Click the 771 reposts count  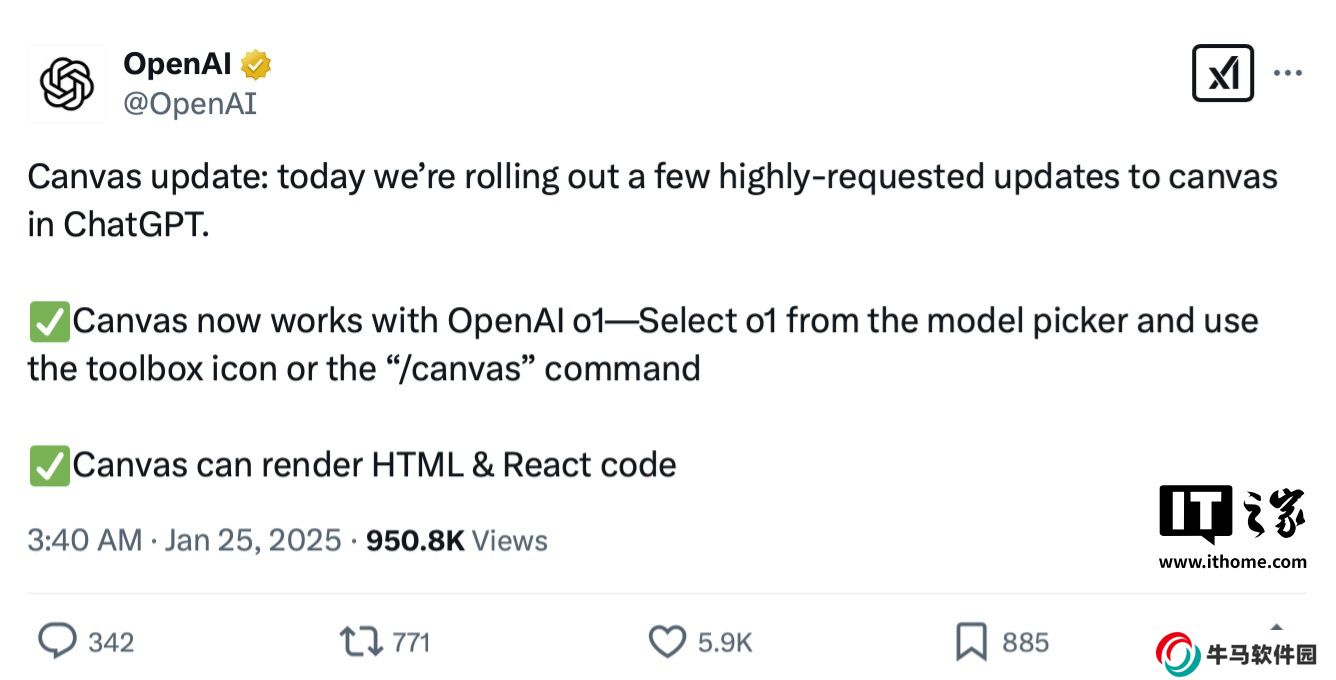[411, 642]
